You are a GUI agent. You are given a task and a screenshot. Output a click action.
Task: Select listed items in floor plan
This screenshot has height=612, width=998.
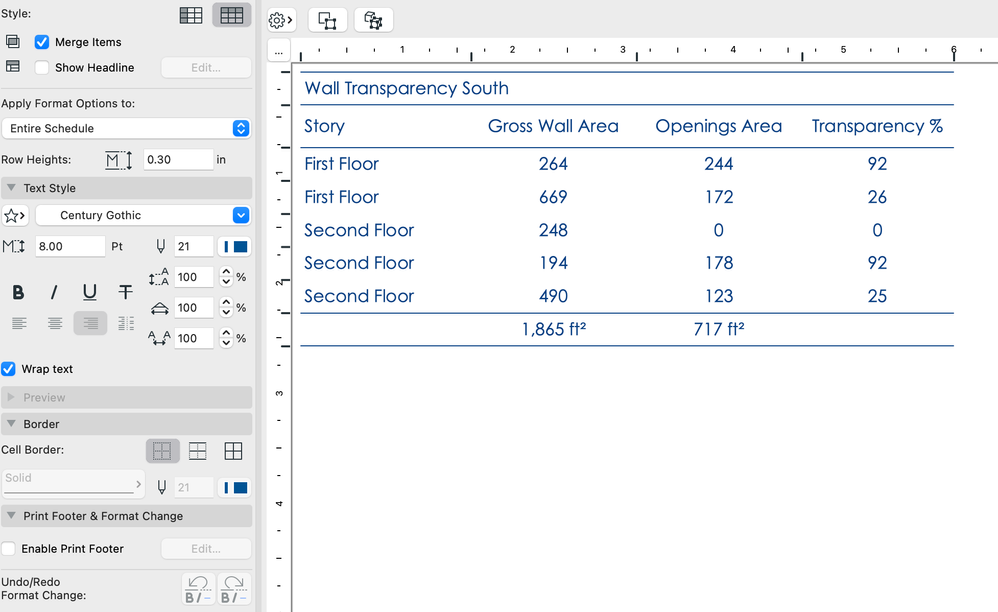pos(327,18)
